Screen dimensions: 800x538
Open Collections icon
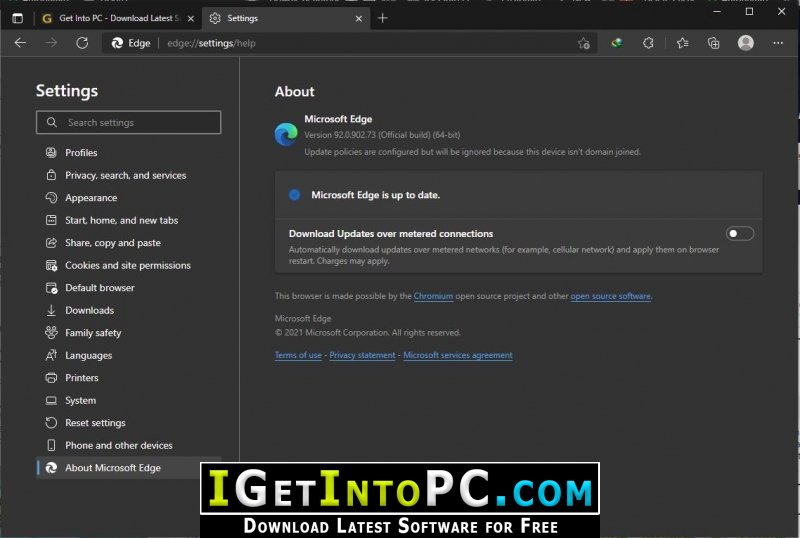pyautogui.click(x=713, y=43)
